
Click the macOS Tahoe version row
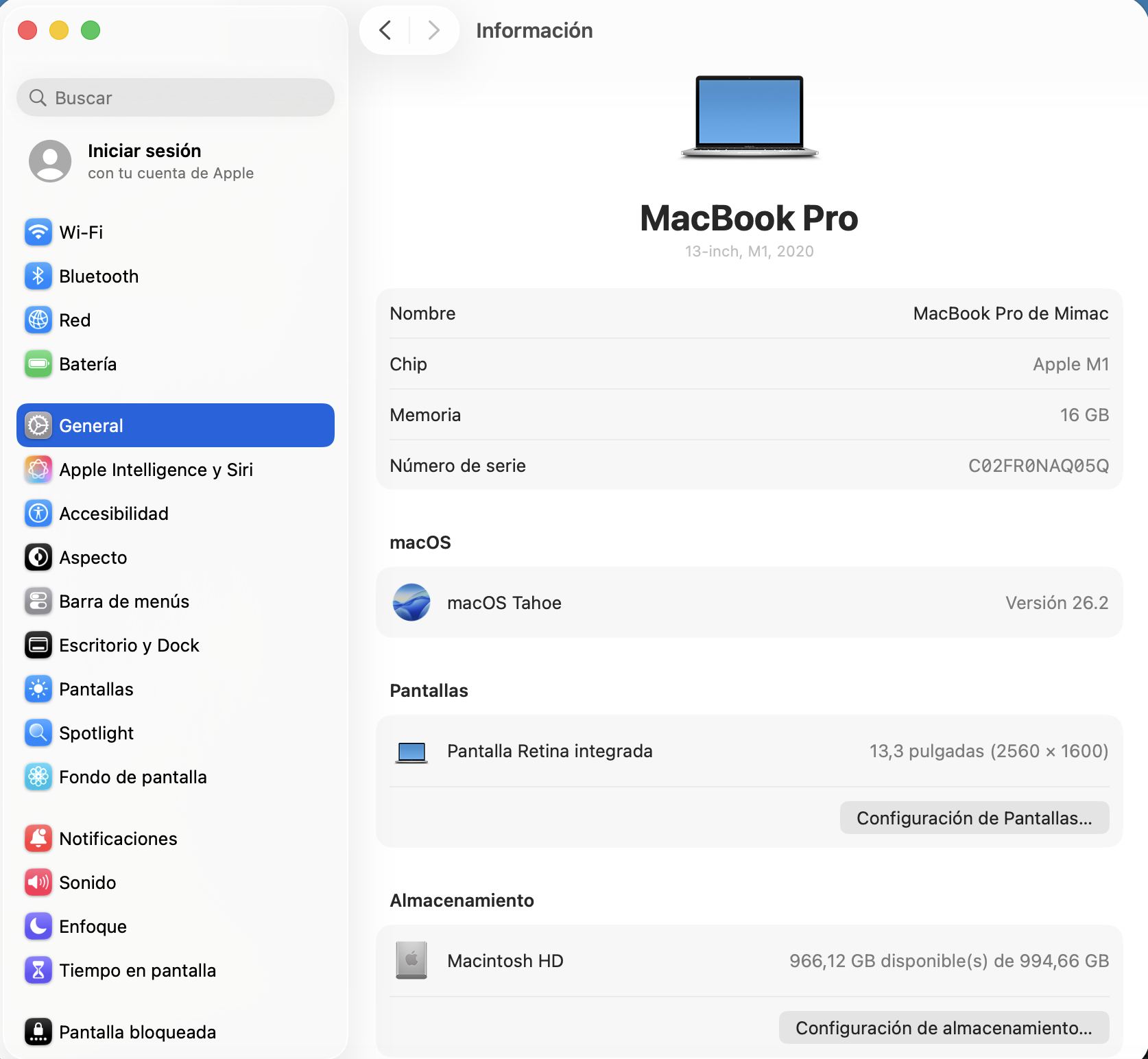click(749, 603)
